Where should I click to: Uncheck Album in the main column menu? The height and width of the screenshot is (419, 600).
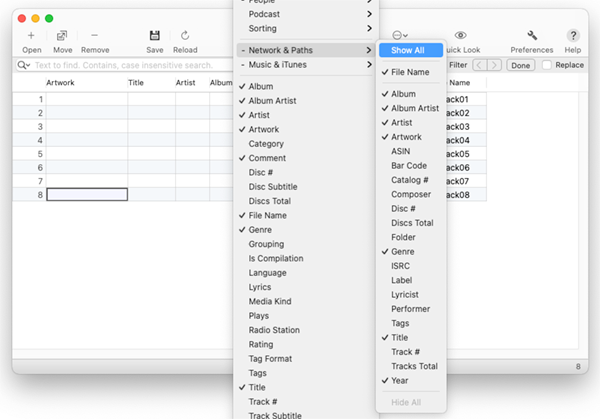pos(306,86)
